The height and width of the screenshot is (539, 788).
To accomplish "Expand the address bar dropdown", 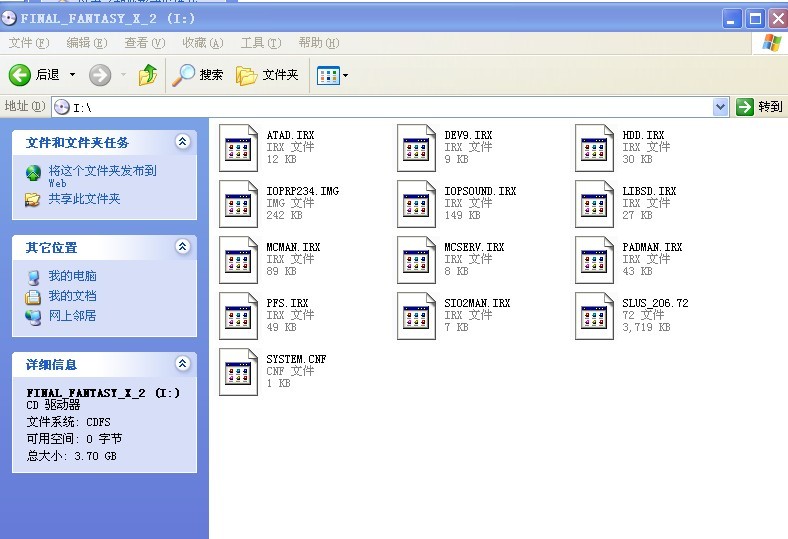I will tap(721, 106).
